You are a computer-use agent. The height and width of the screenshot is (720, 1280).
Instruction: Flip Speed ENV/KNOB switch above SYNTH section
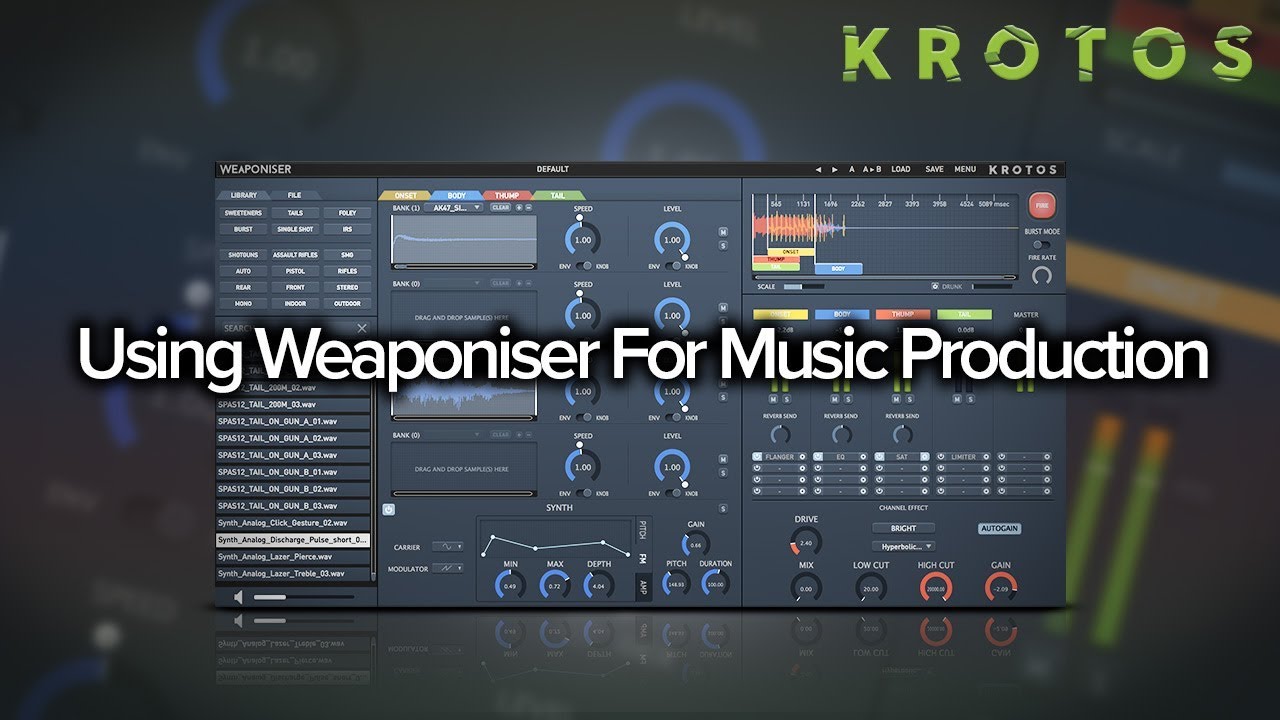[583, 493]
